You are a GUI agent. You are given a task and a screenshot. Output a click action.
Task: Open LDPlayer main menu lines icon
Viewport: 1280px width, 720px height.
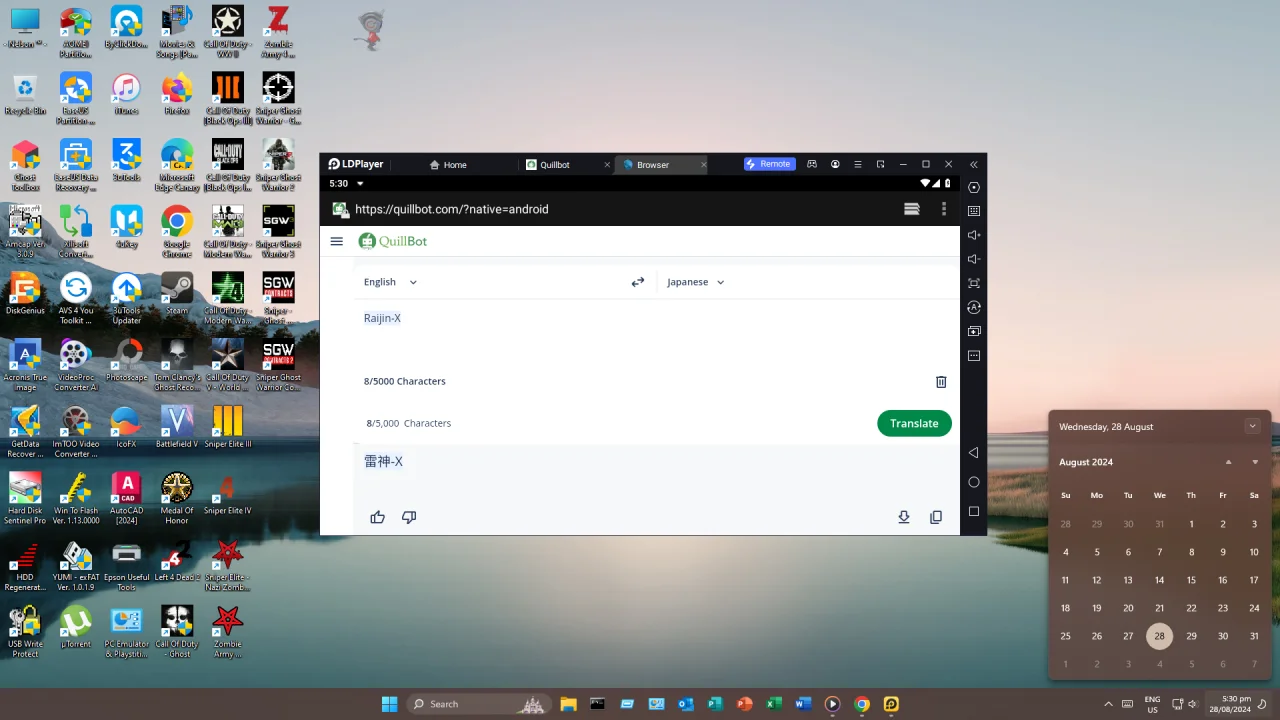pos(858,164)
